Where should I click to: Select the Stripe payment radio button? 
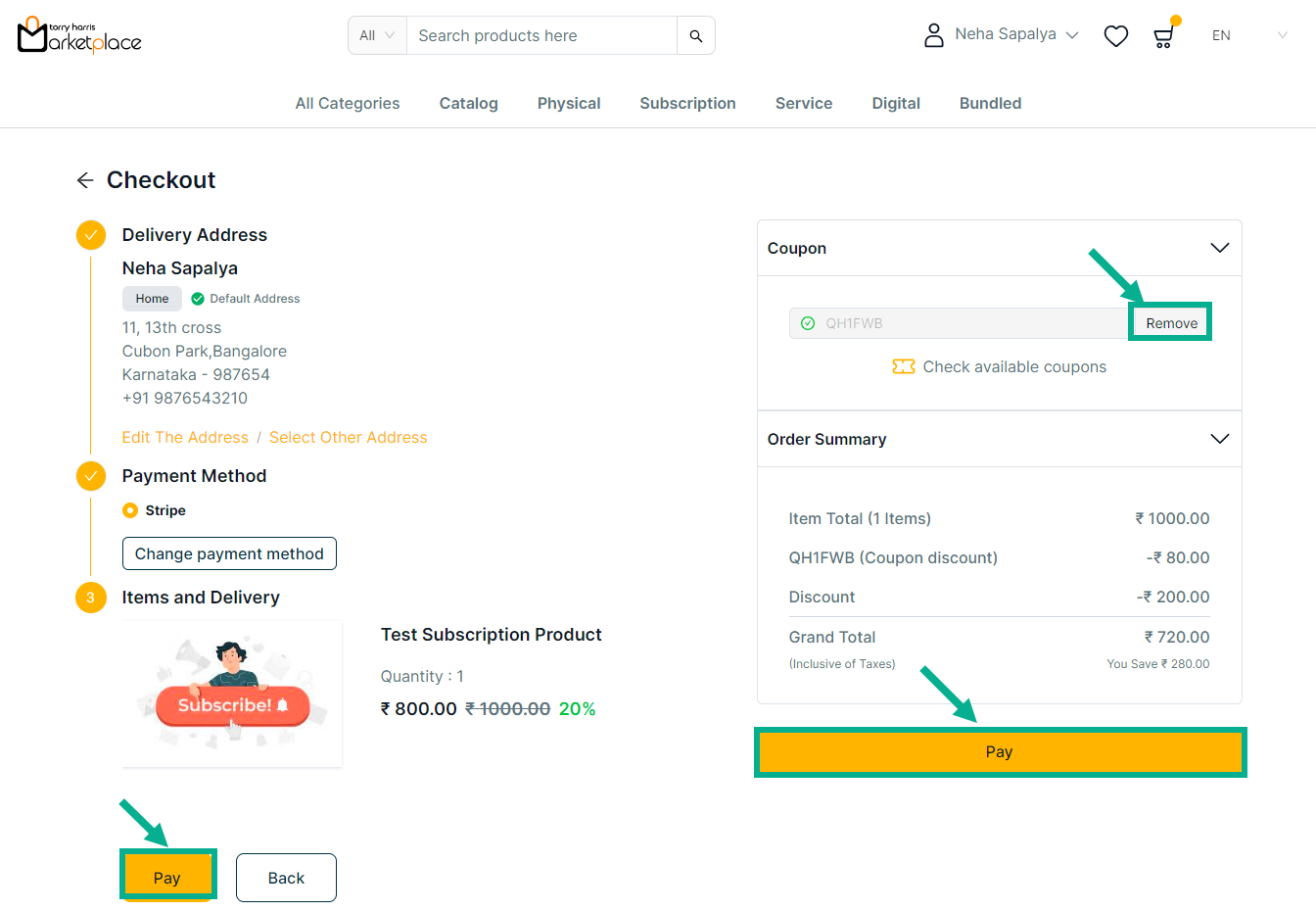(130, 510)
